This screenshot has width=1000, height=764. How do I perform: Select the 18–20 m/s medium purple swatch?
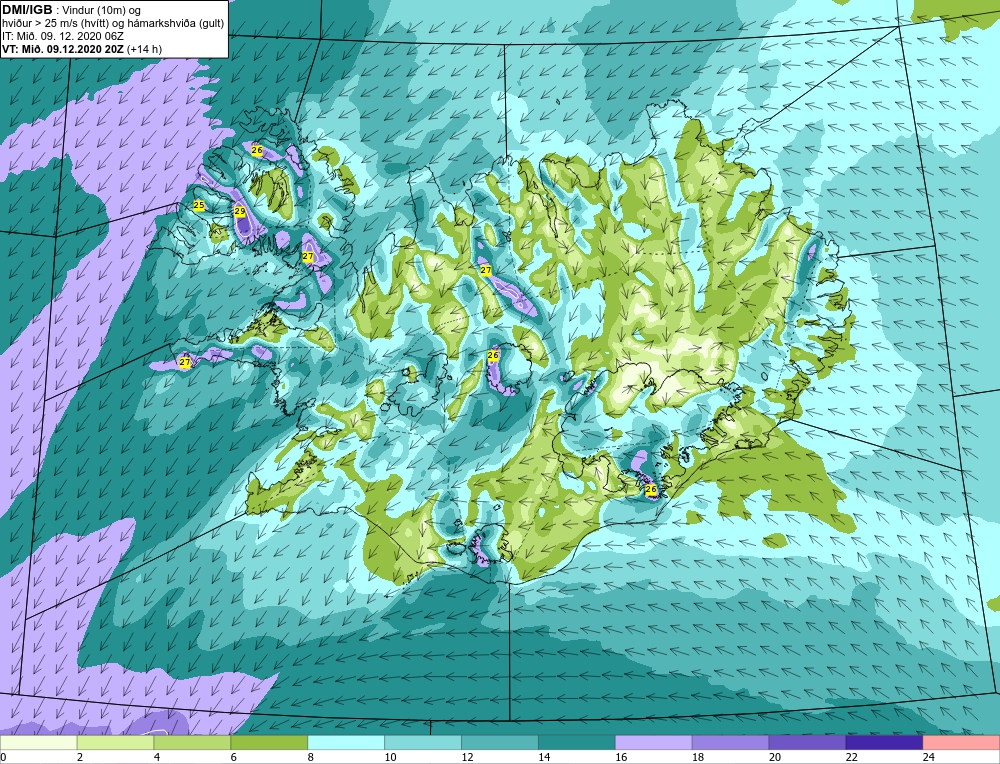[x=730, y=742]
